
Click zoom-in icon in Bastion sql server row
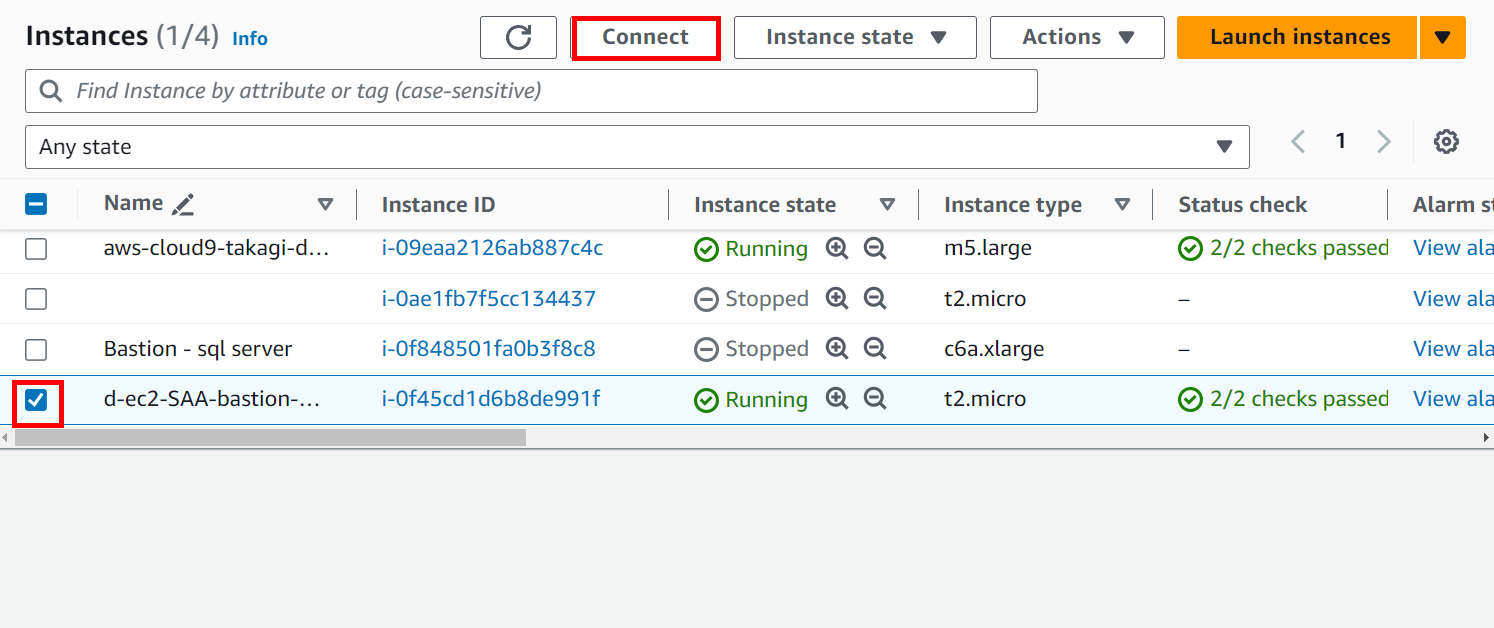837,349
